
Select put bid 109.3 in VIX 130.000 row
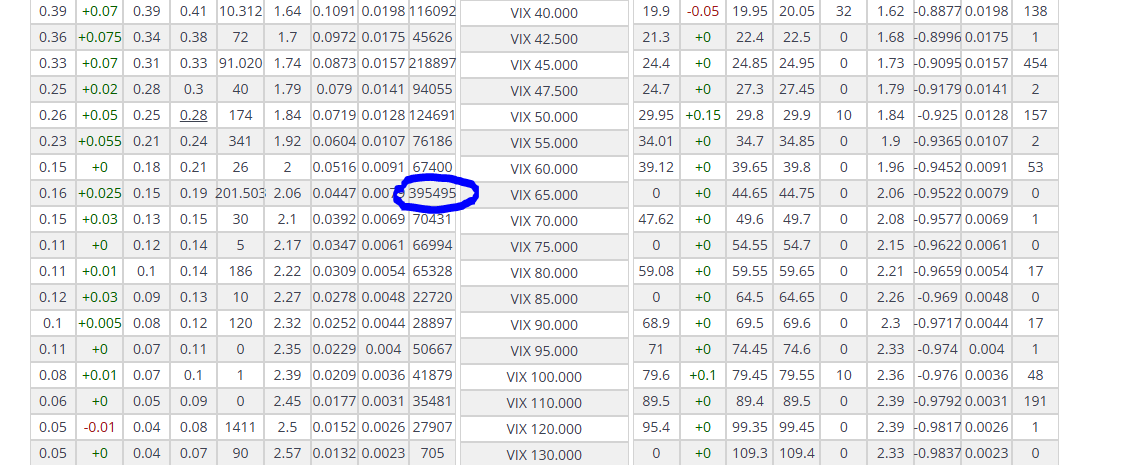point(749,453)
